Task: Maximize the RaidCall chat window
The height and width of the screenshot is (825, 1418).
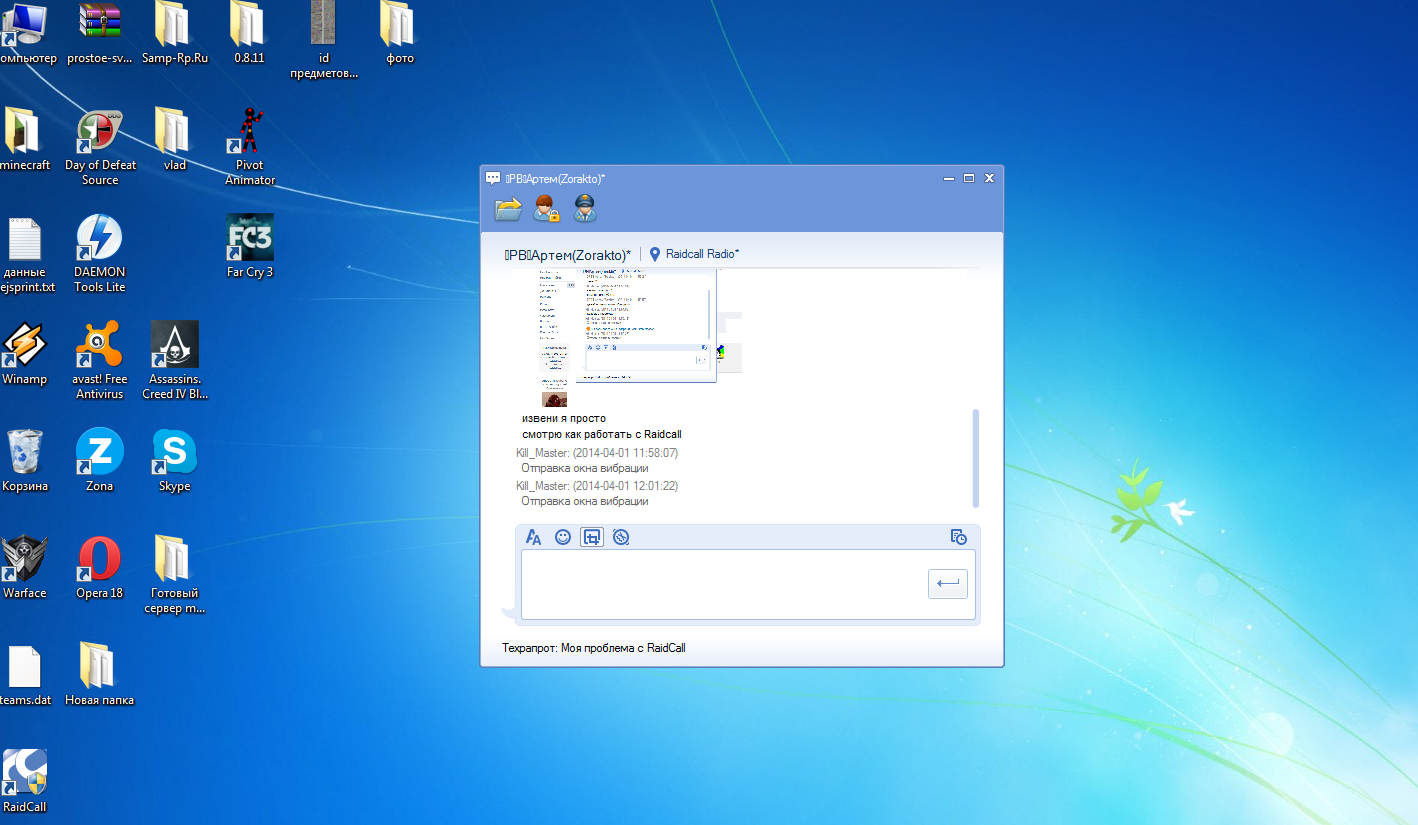Action: [969, 178]
